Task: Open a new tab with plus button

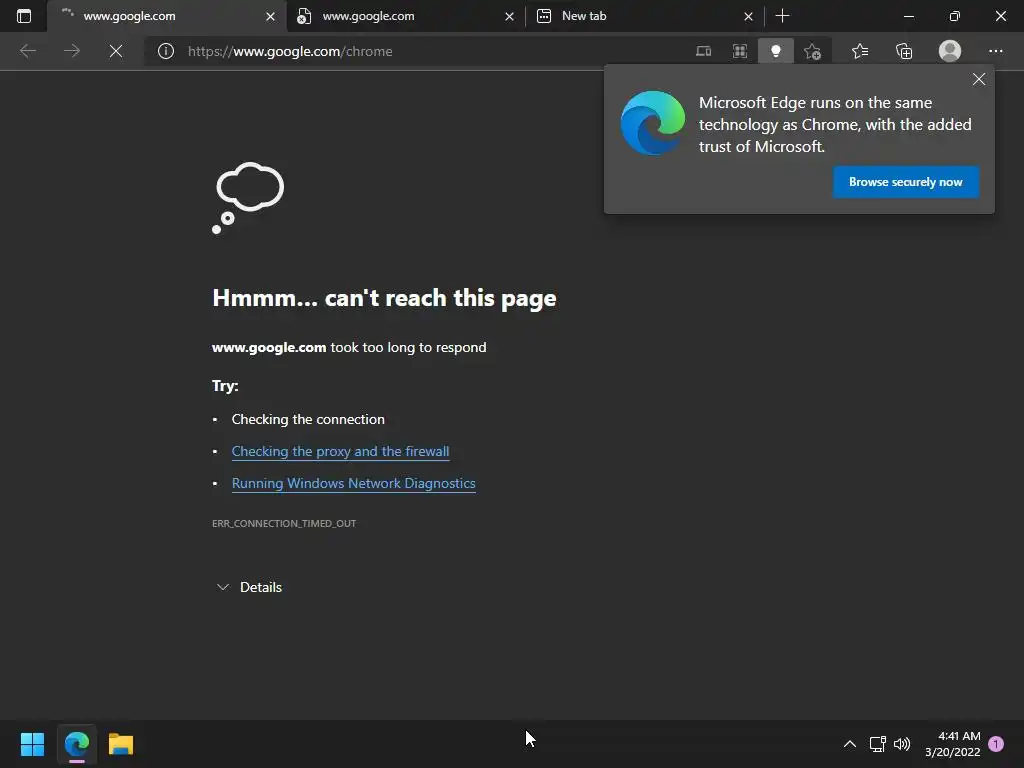Action: coord(782,16)
